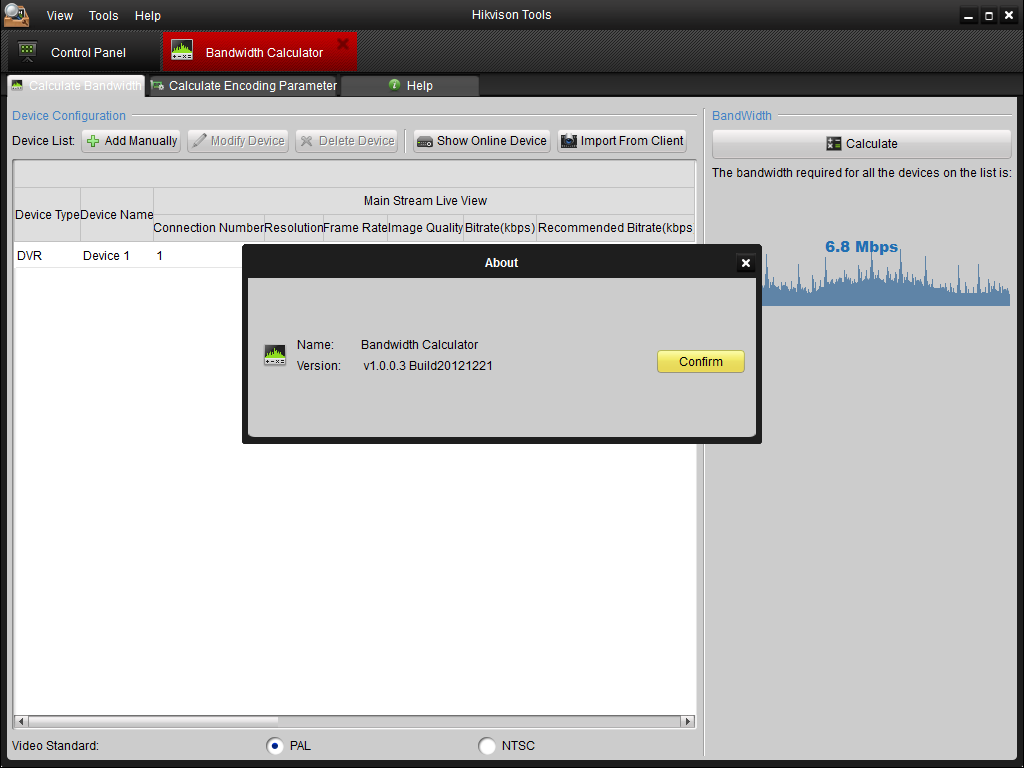The image size is (1024, 768).
Task: Click the Resolution column header
Action: 294,228
